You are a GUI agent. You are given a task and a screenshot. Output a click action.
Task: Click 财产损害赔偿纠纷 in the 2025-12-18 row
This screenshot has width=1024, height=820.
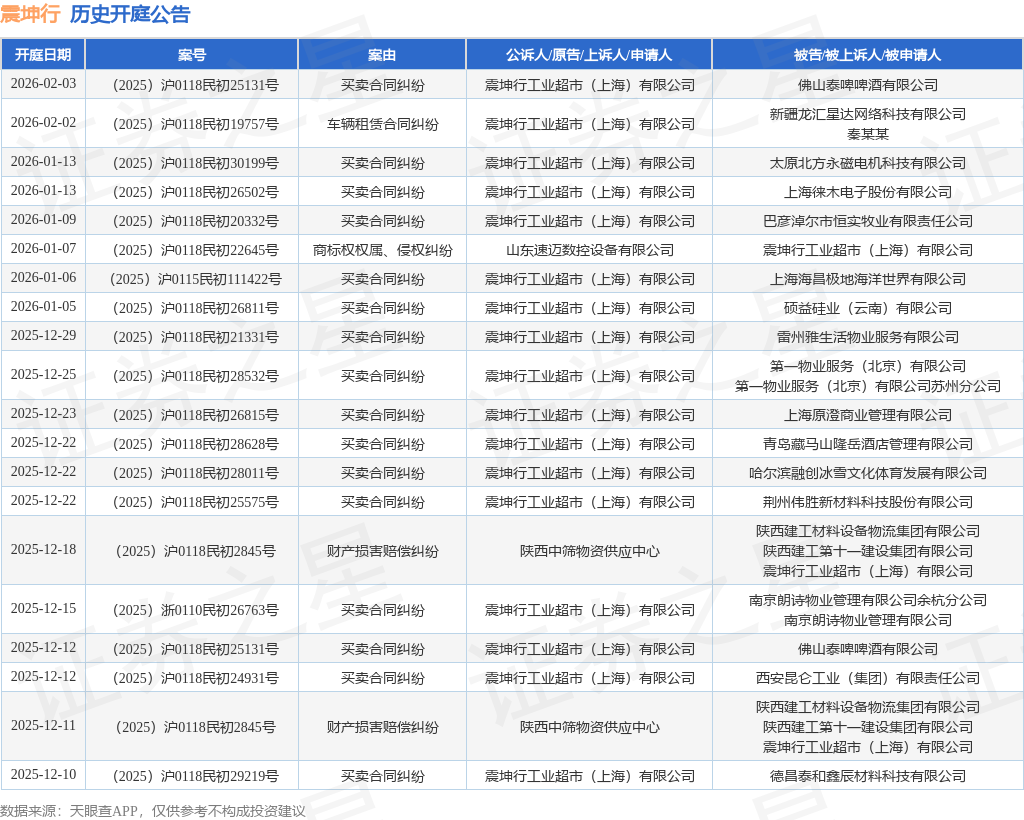[383, 551]
